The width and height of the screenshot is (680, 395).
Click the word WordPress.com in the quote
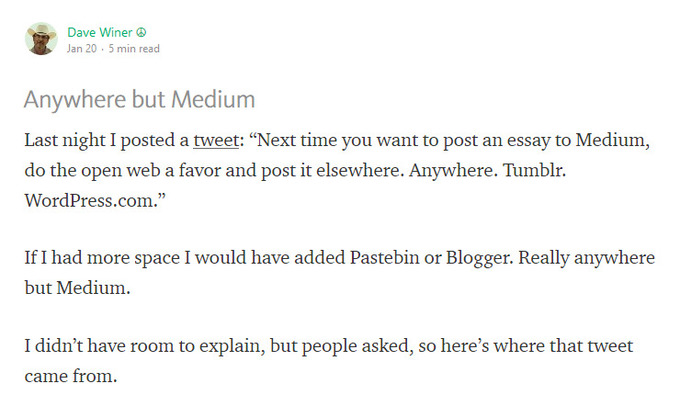click(92, 200)
